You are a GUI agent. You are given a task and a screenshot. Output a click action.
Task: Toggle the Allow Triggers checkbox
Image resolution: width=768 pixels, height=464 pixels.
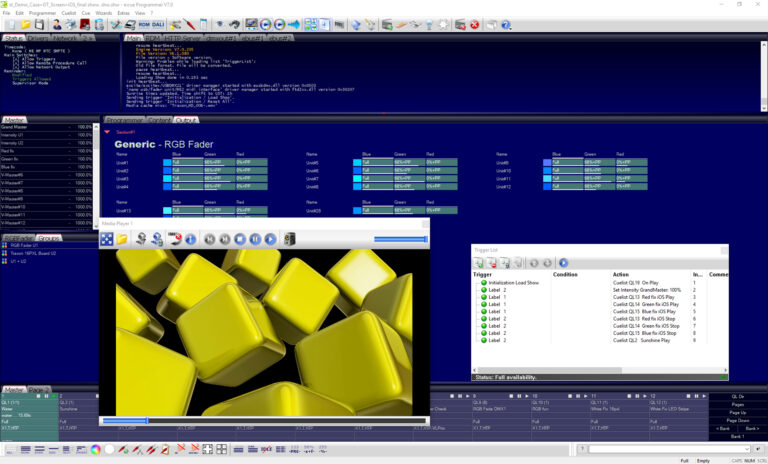(16, 59)
